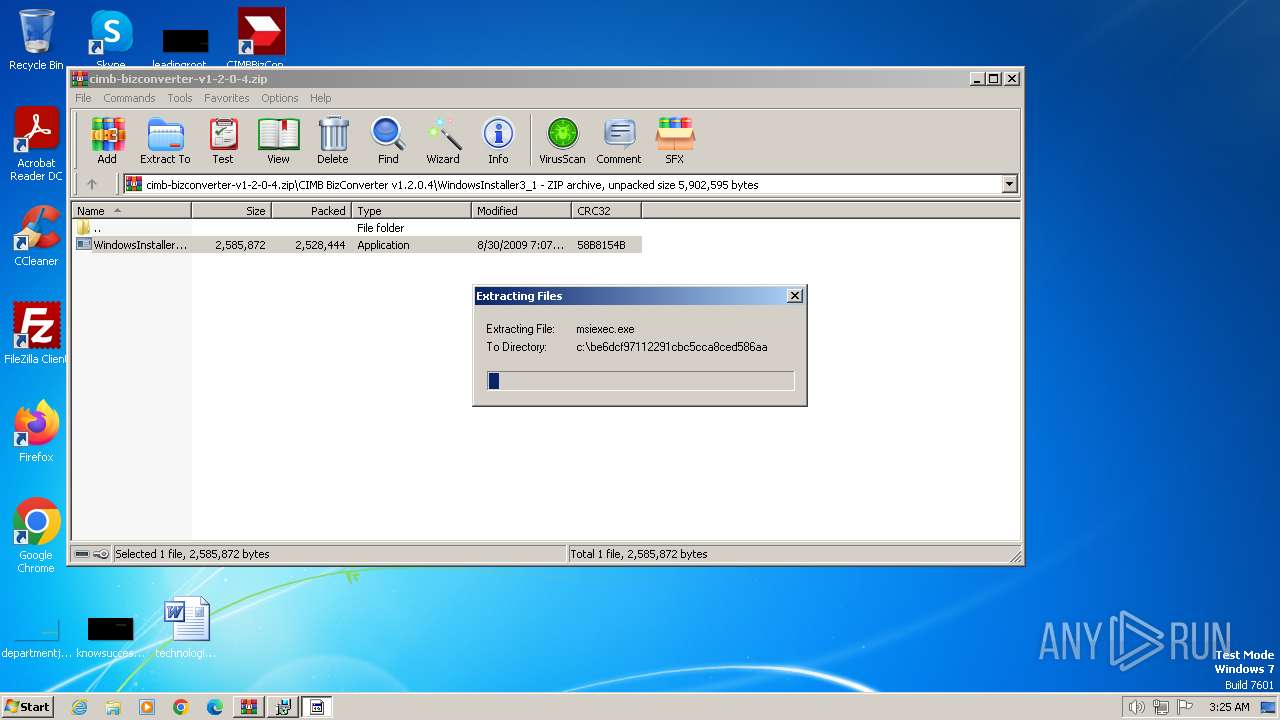The width and height of the screenshot is (1280, 720).
Task: Open Recycle Bin on desktop
Action: tap(36, 40)
